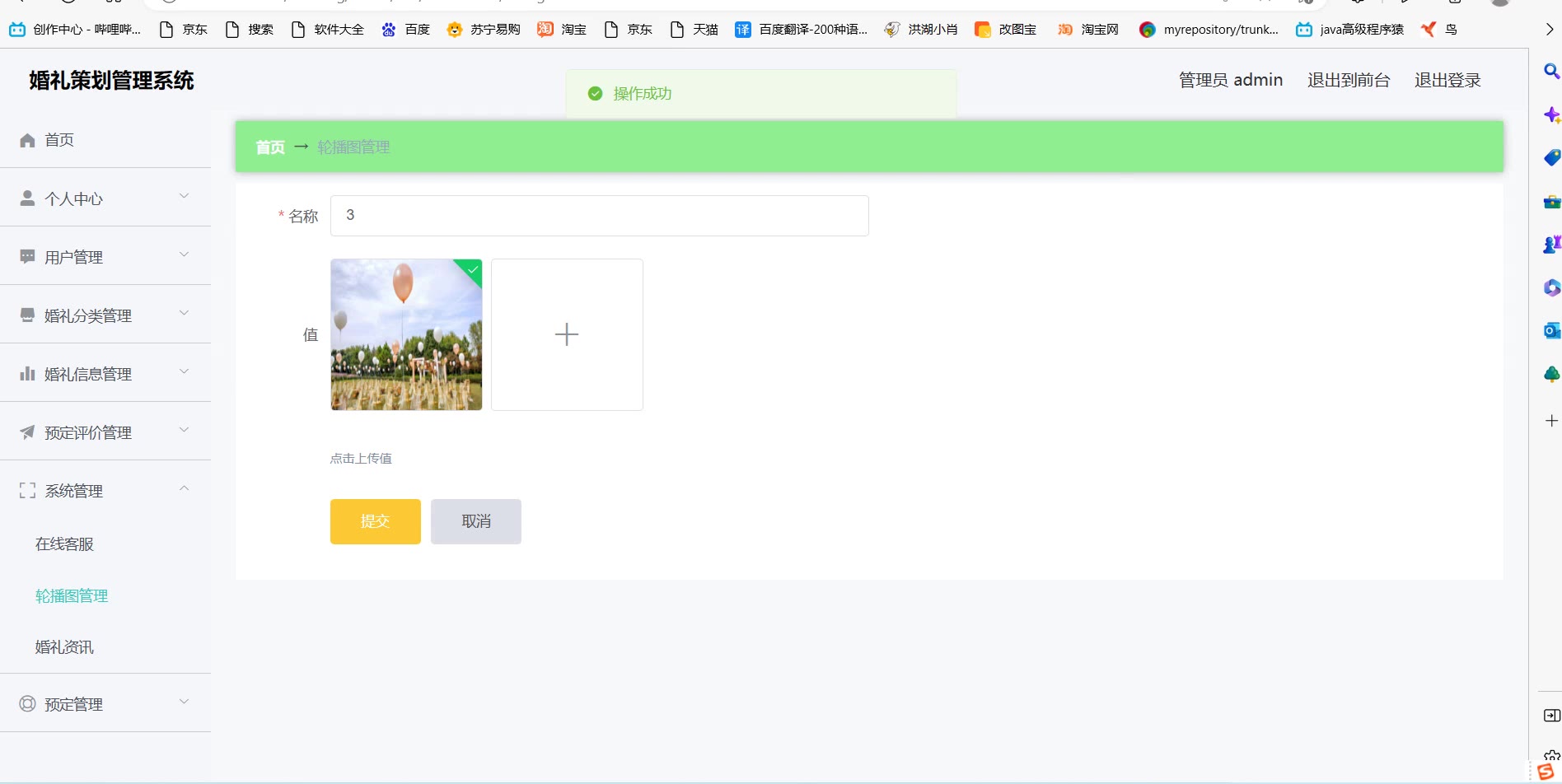Open the 改图宝 bookmark
The width and height of the screenshot is (1562, 784).
click(x=1006, y=30)
